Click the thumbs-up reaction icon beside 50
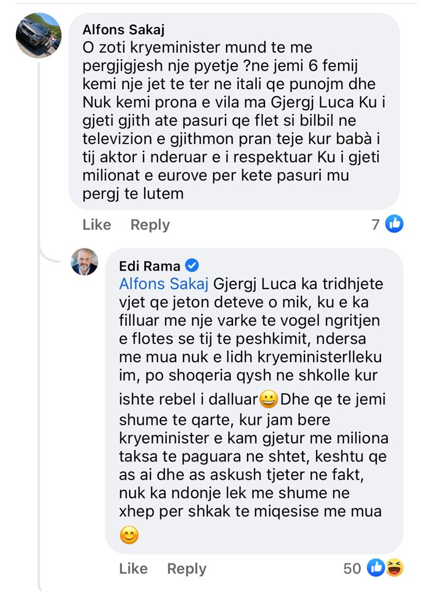Screen dimensions: 427x591 click(376, 568)
